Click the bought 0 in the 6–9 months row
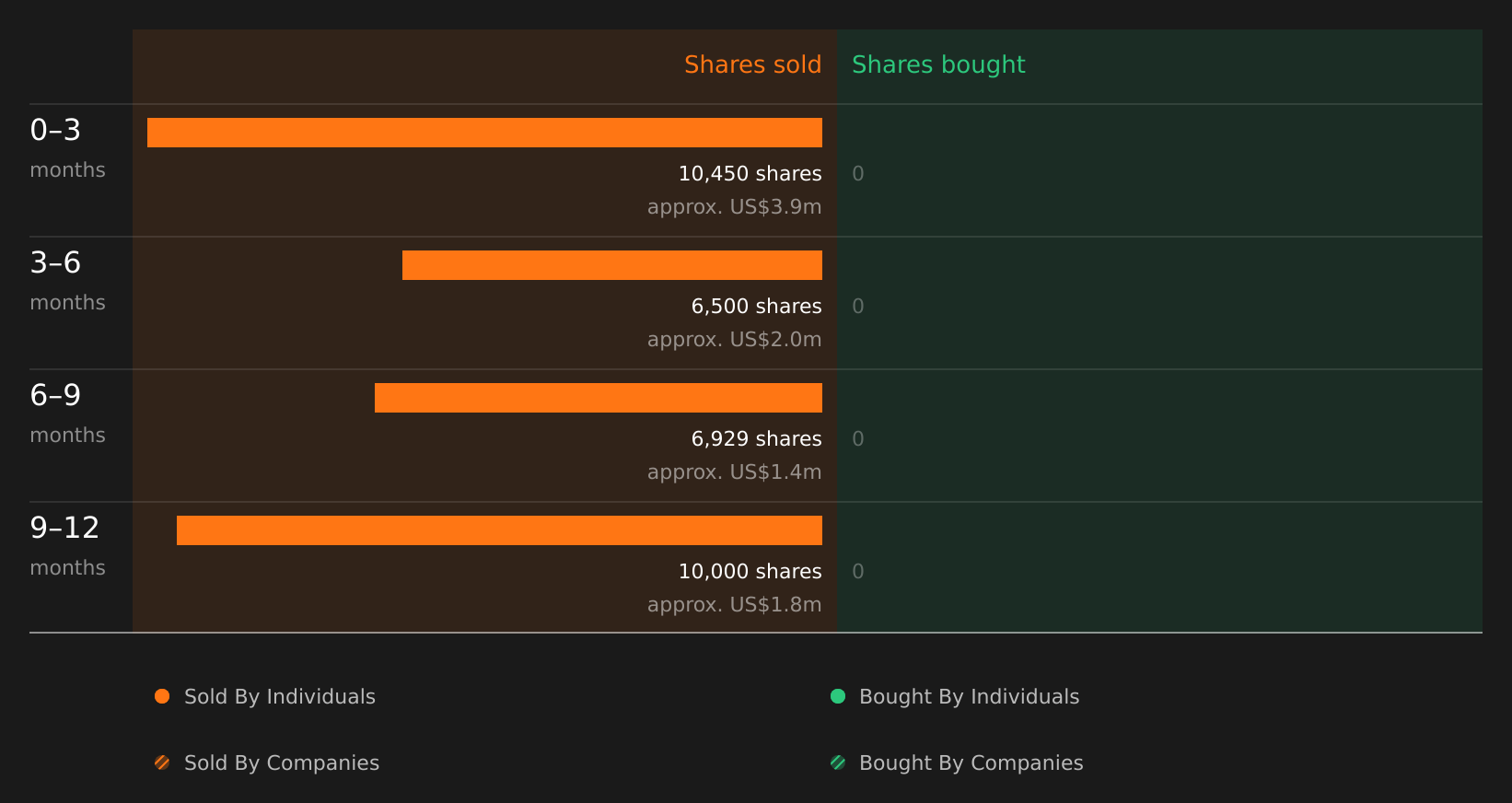 858,439
